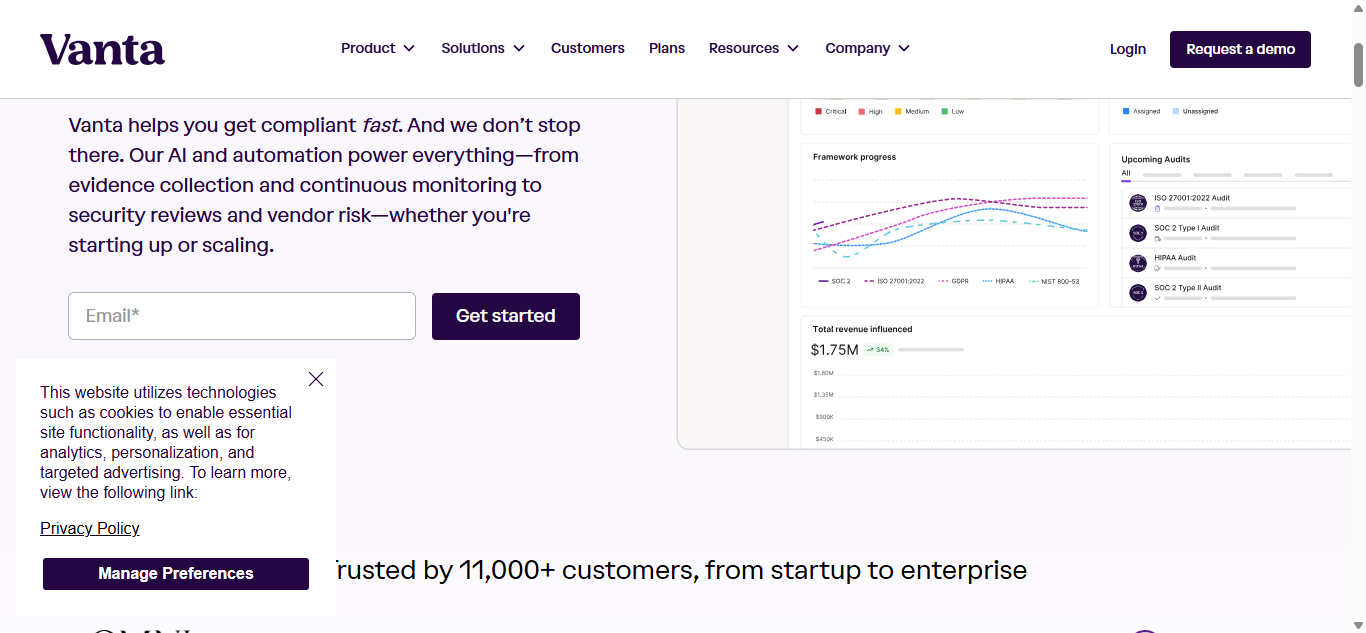Image resolution: width=1366 pixels, height=633 pixels.
Task: Click the Login link
Action: click(x=1128, y=49)
